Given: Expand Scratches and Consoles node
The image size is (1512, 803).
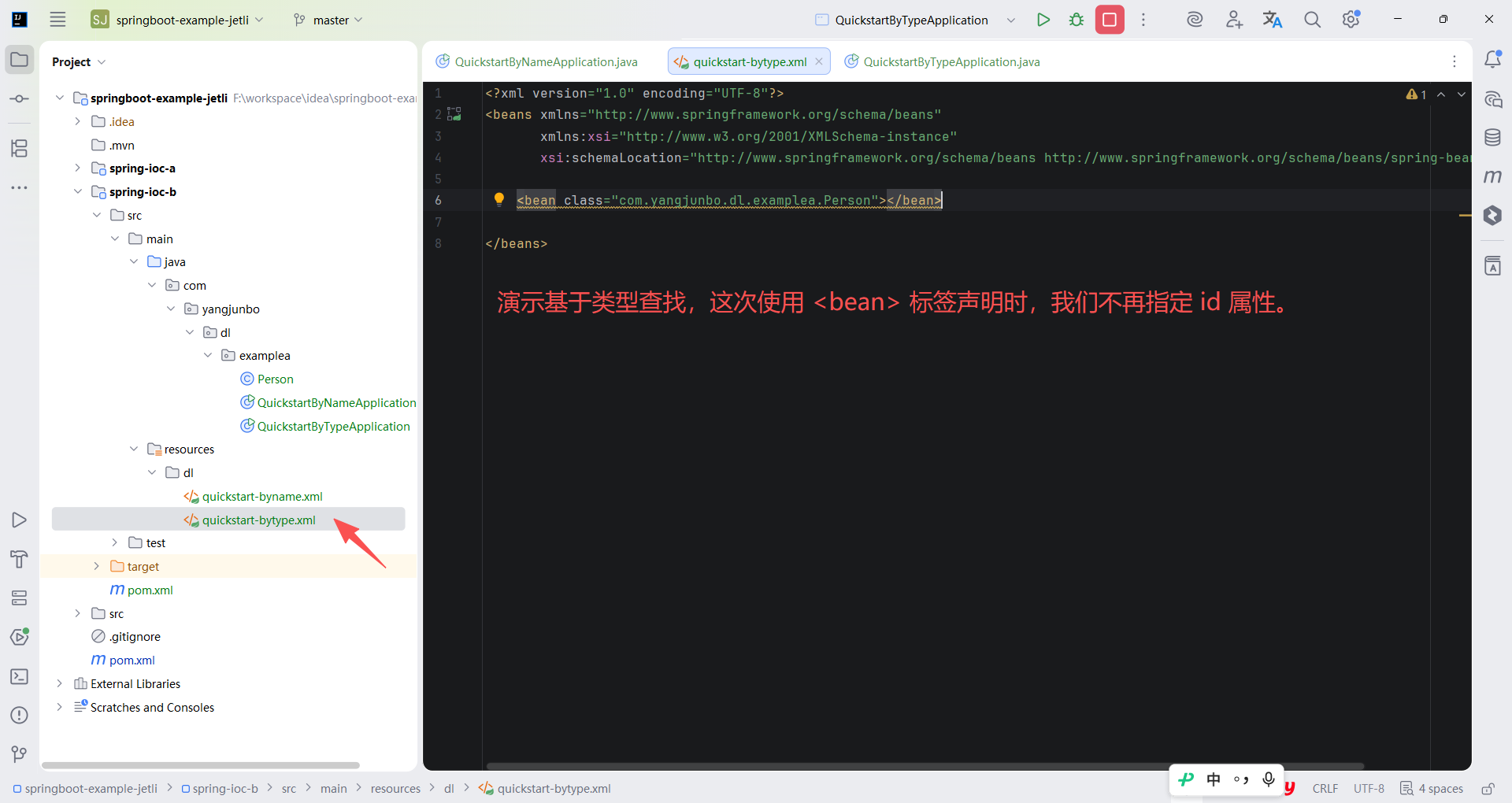Looking at the screenshot, I should pos(59,707).
